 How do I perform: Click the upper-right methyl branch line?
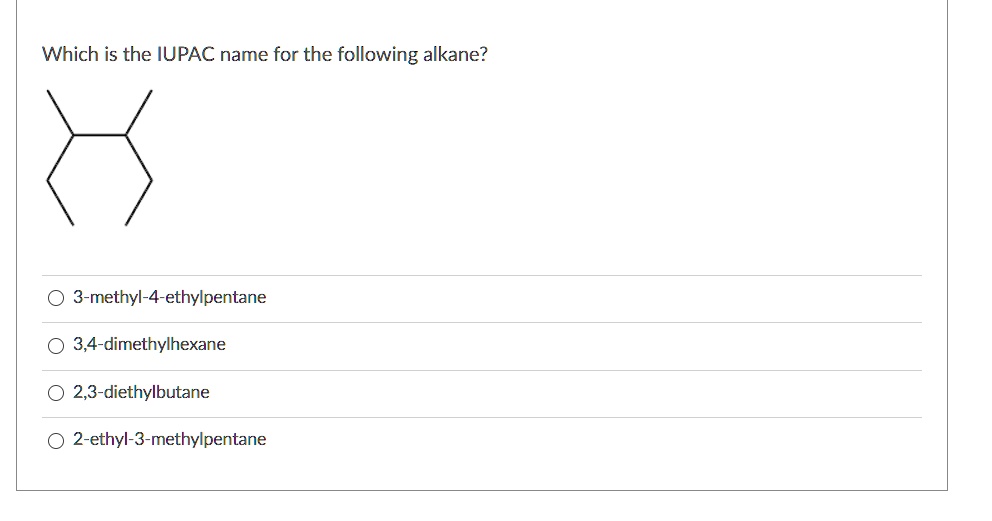pos(138,112)
